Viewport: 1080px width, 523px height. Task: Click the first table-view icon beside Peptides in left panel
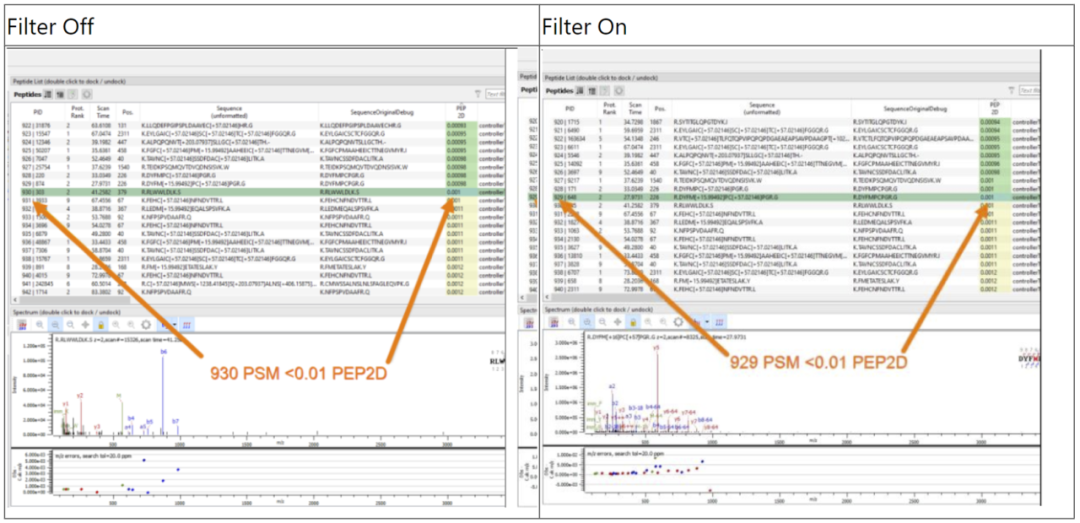(x=48, y=93)
